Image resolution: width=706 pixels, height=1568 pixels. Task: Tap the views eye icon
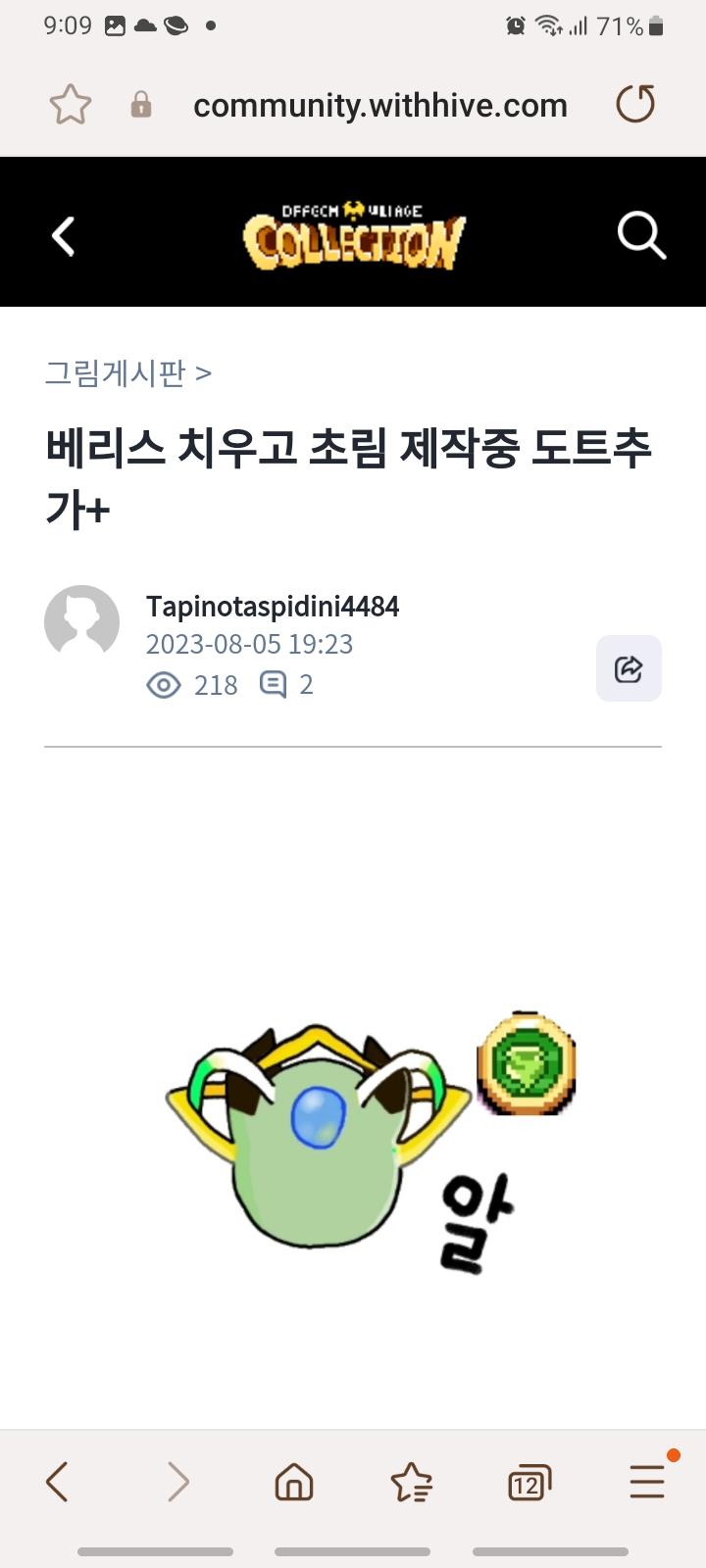[164, 685]
